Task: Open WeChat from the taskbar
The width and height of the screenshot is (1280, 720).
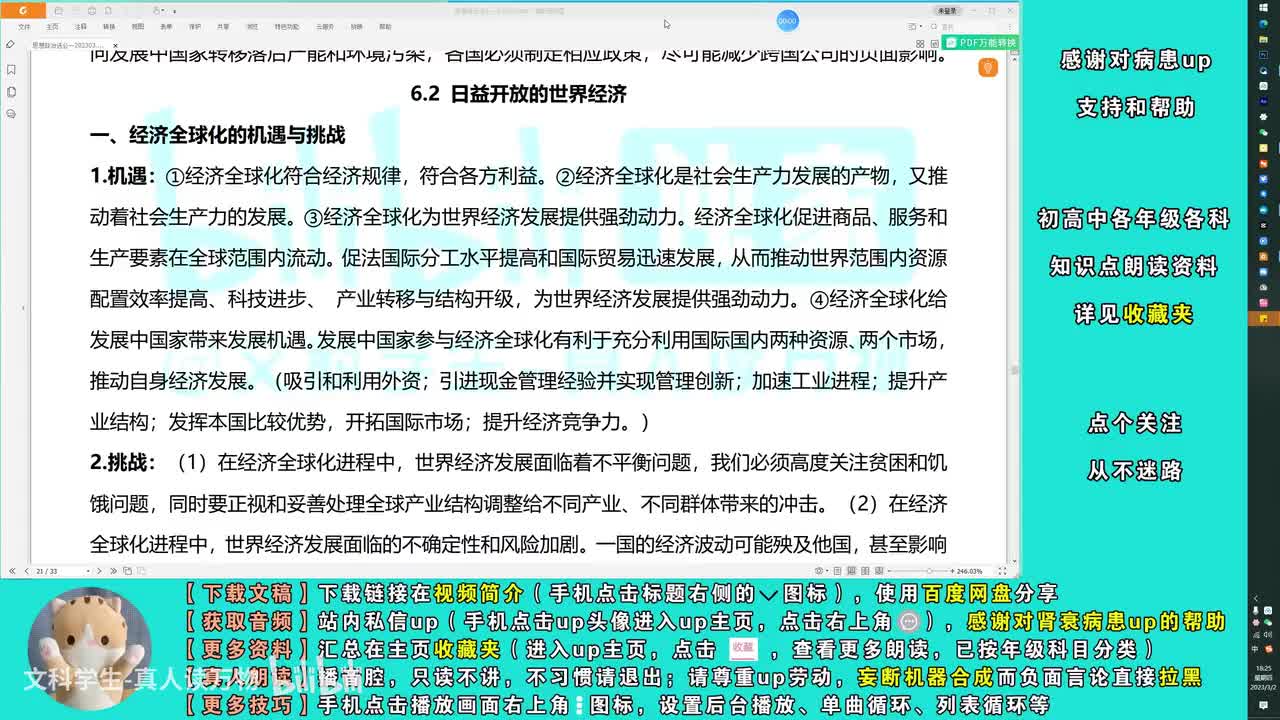Action: click(1264, 132)
